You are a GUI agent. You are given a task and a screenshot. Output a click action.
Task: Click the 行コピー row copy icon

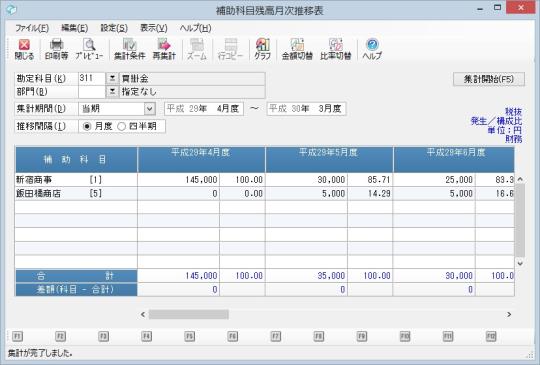230,49
